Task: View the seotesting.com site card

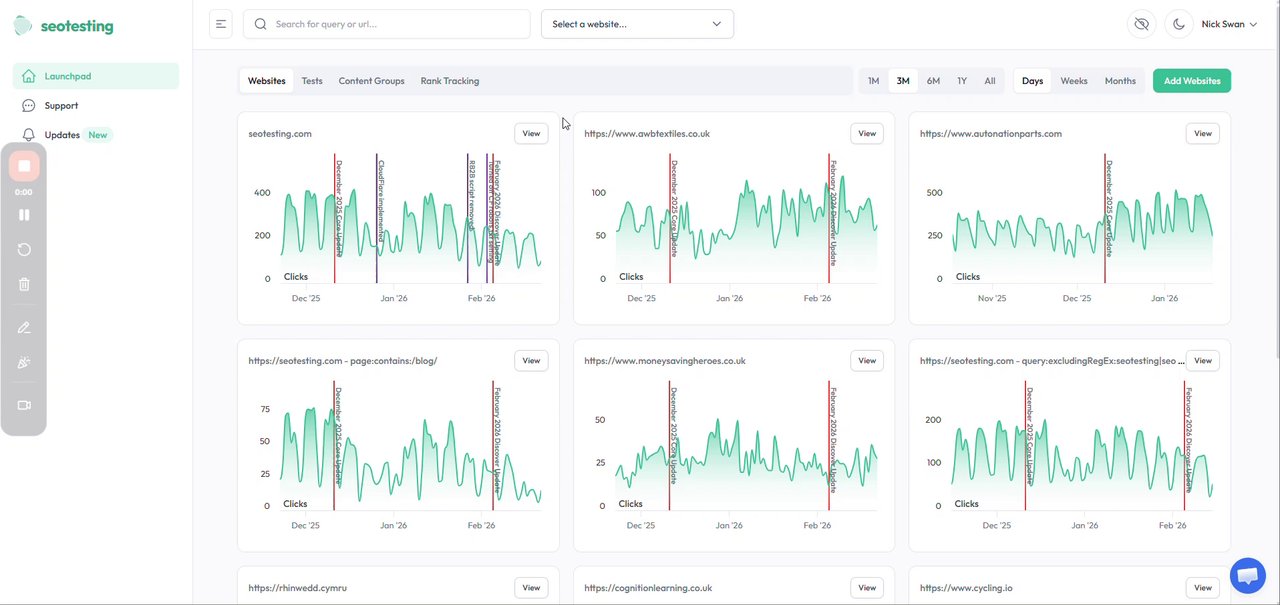Action: pos(531,133)
